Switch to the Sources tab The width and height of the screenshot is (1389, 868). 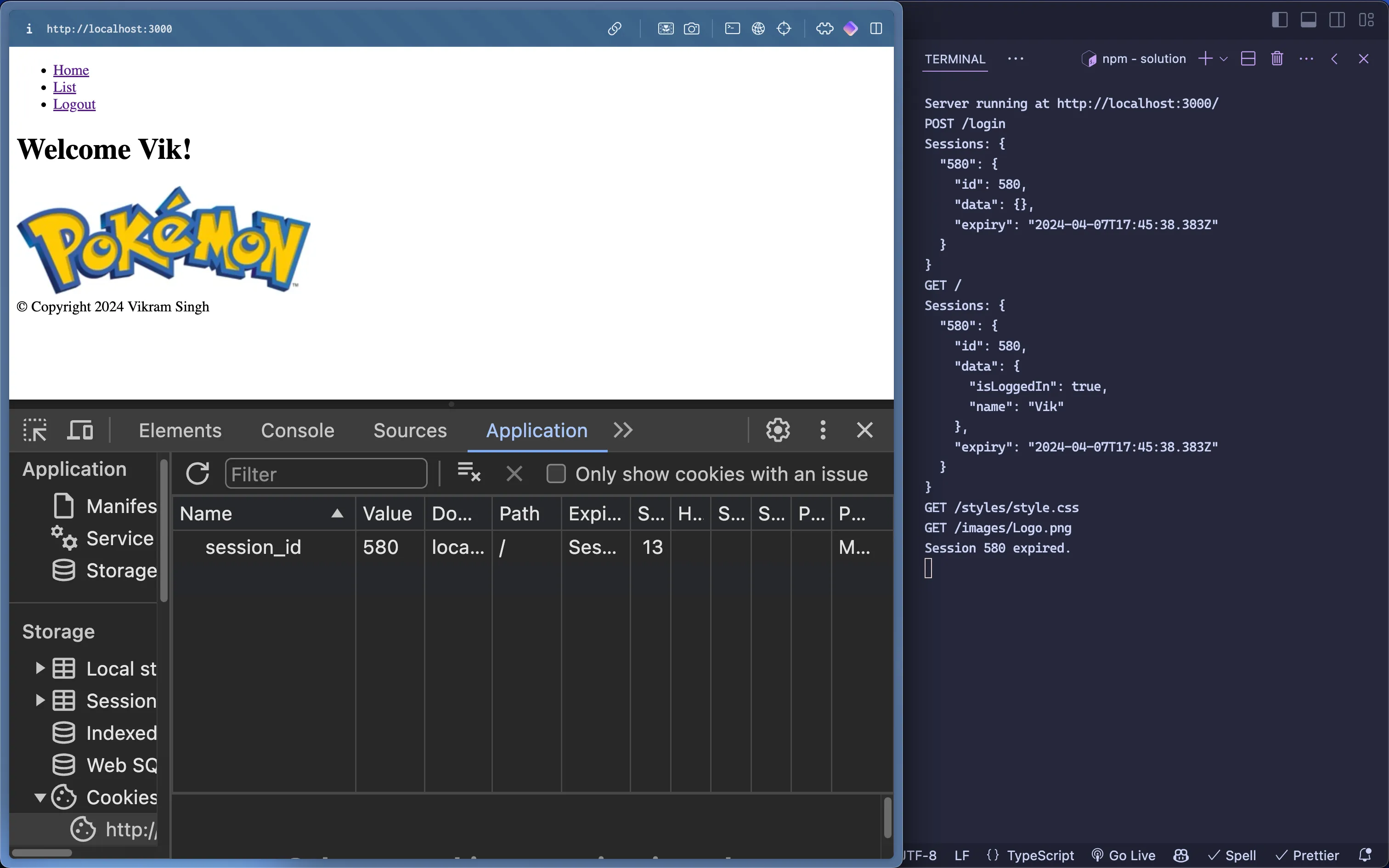tap(410, 431)
